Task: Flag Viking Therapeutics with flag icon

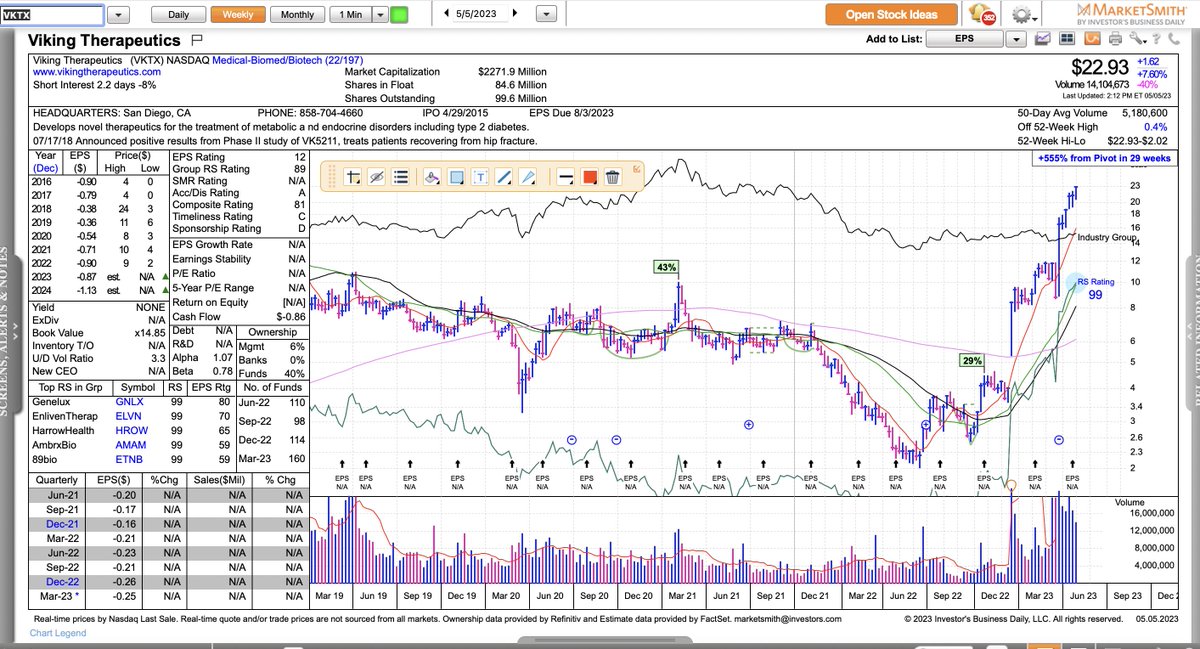Action: tap(196, 40)
